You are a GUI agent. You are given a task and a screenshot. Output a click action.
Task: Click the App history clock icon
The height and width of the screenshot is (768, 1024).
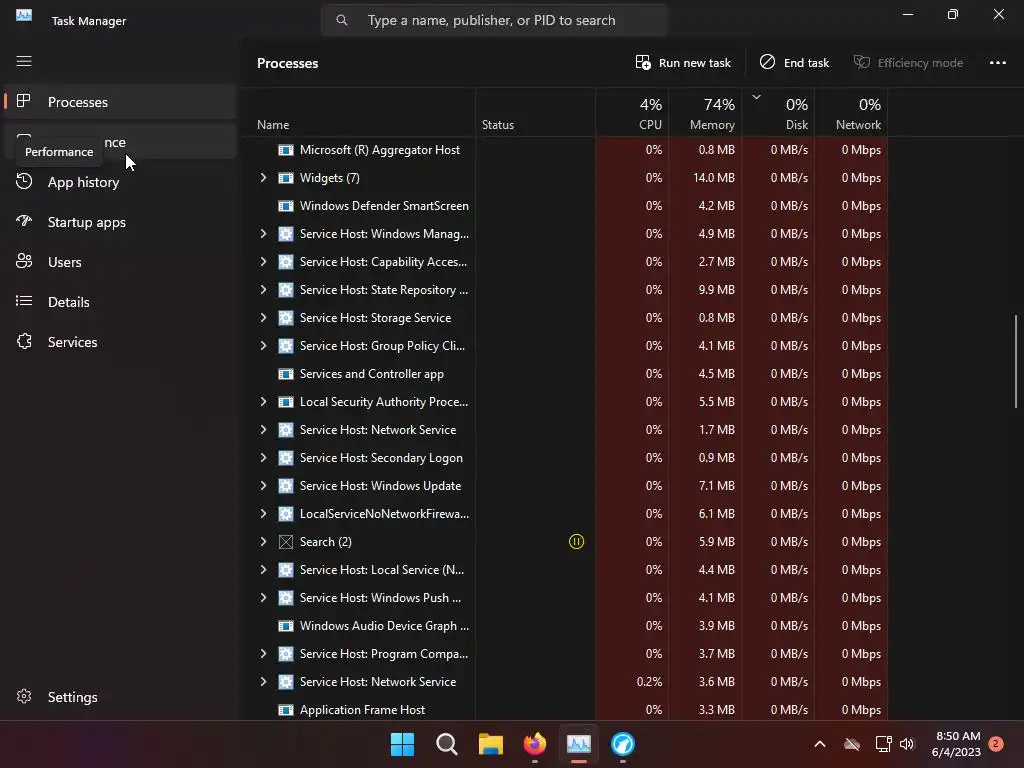24,182
